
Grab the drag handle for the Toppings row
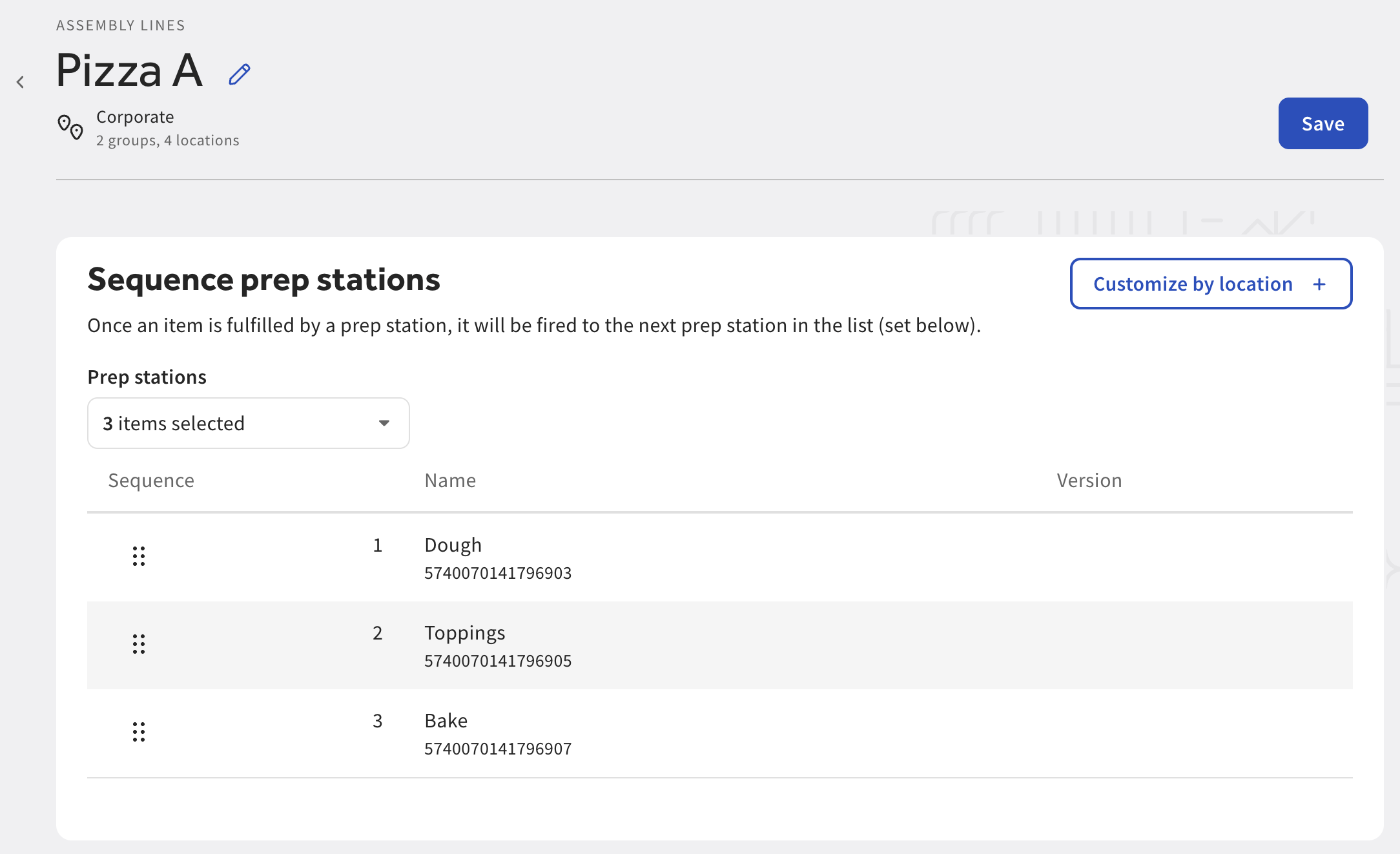pyautogui.click(x=139, y=644)
